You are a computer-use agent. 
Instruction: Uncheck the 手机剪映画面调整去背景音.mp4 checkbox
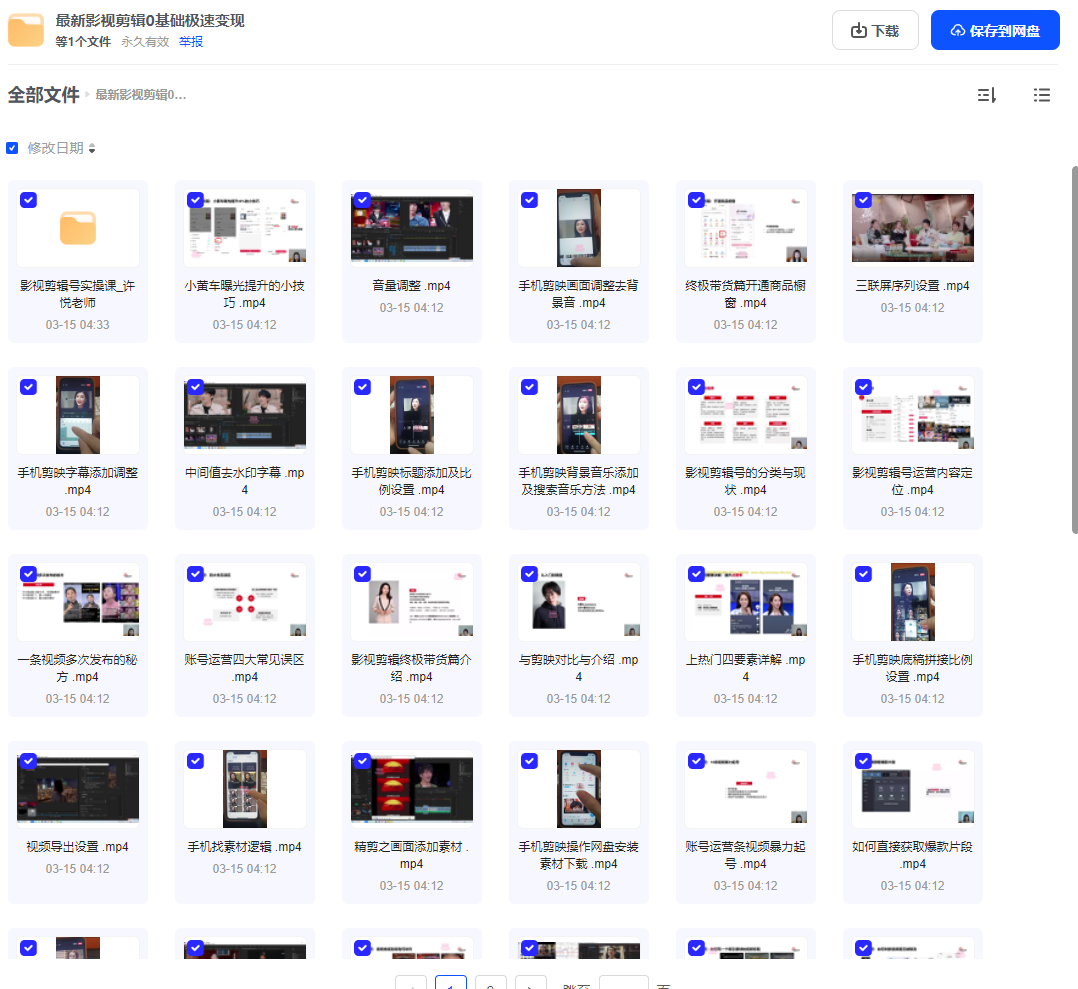coord(529,200)
